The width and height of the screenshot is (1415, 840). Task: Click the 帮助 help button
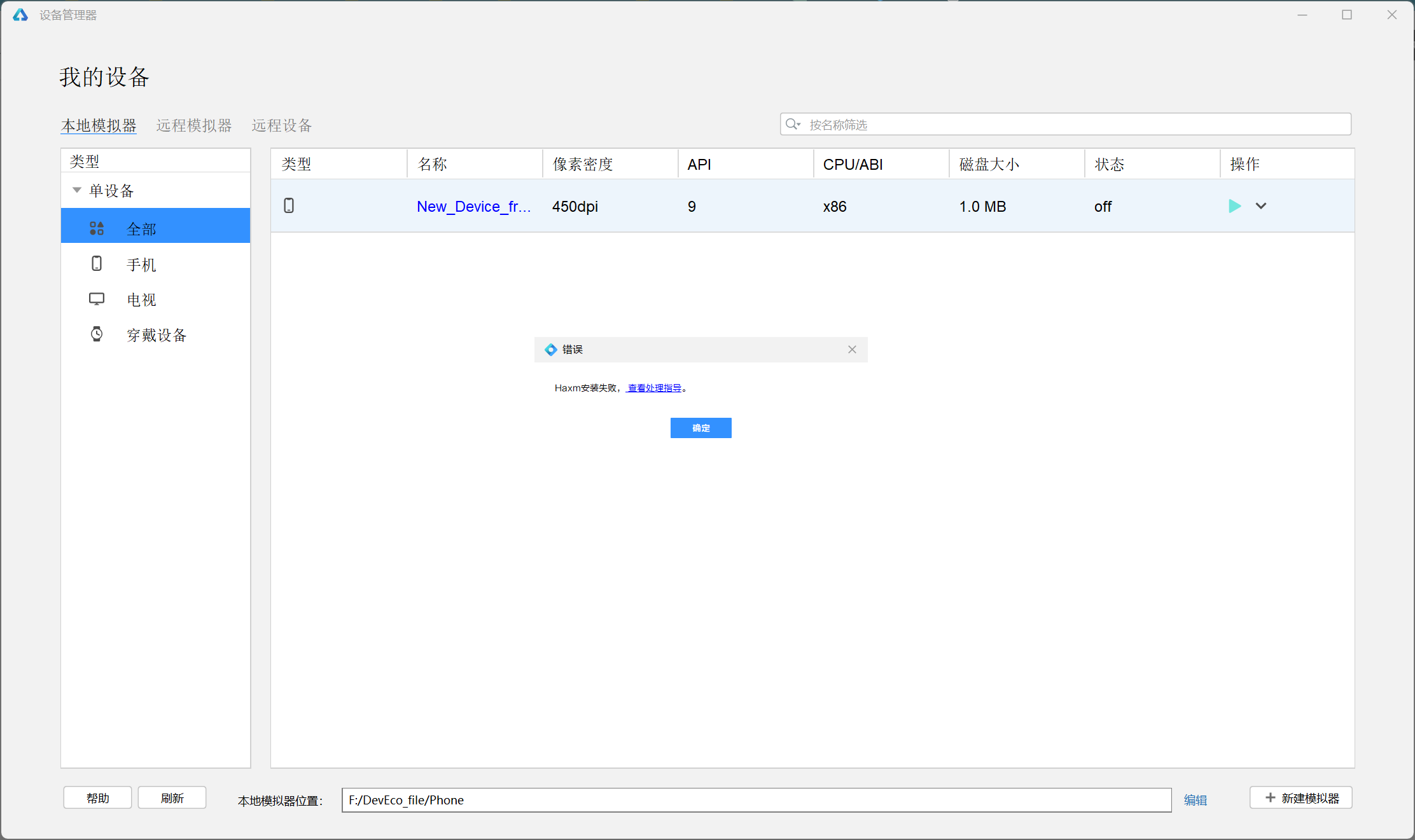(98, 798)
